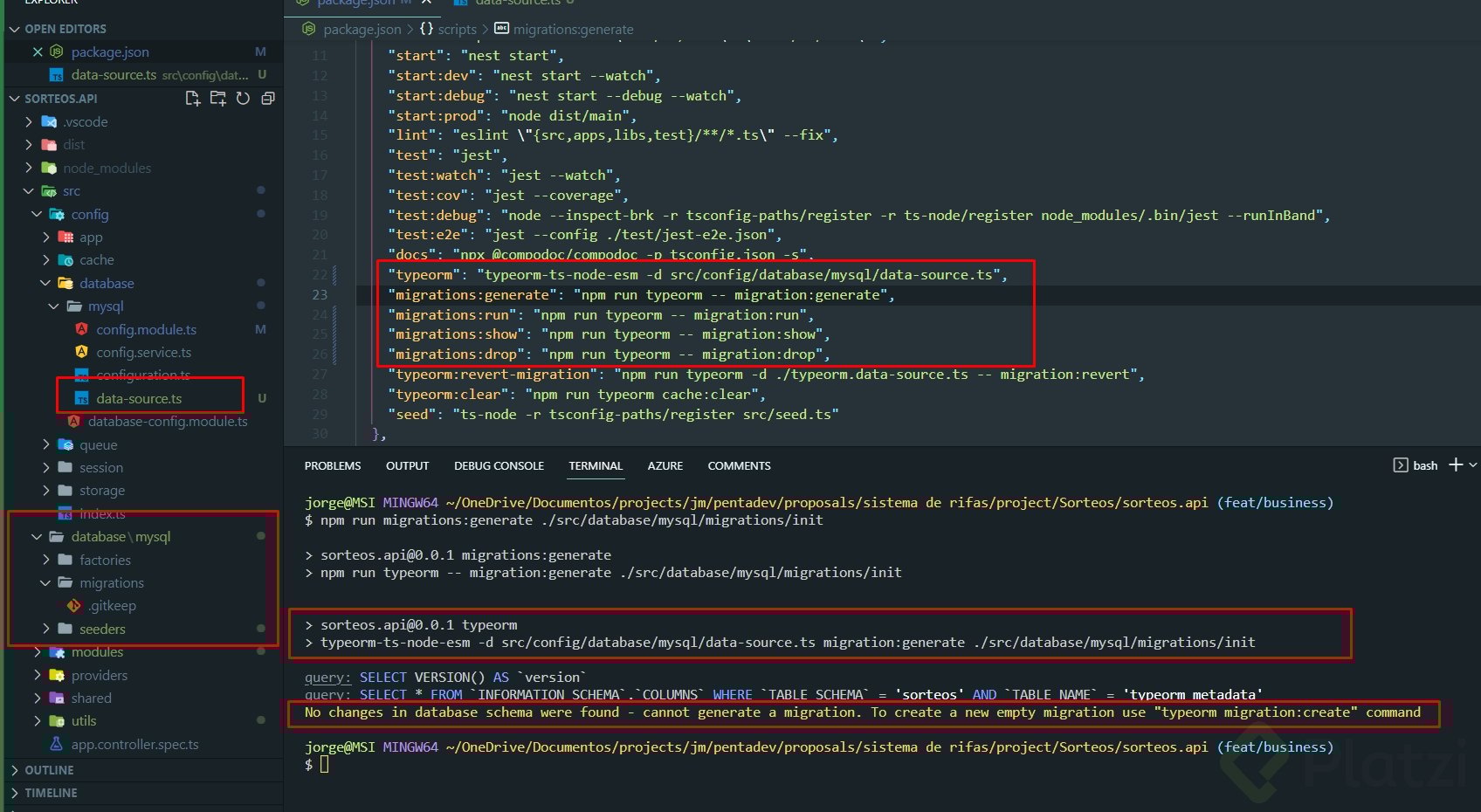The width and height of the screenshot is (1481, 812).
Task: Switch to the OUTPUT panel tab
Action: pyautogui.click(x=408, y=465)
